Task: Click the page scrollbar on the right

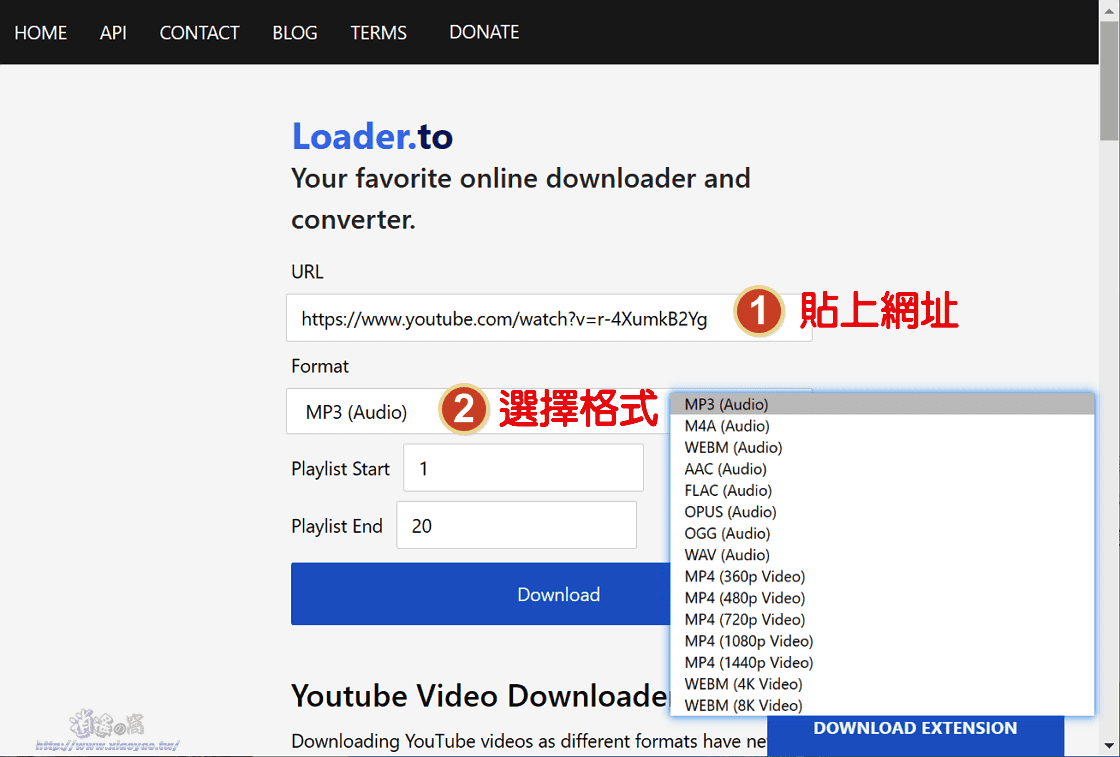Action: point(1109,100)
